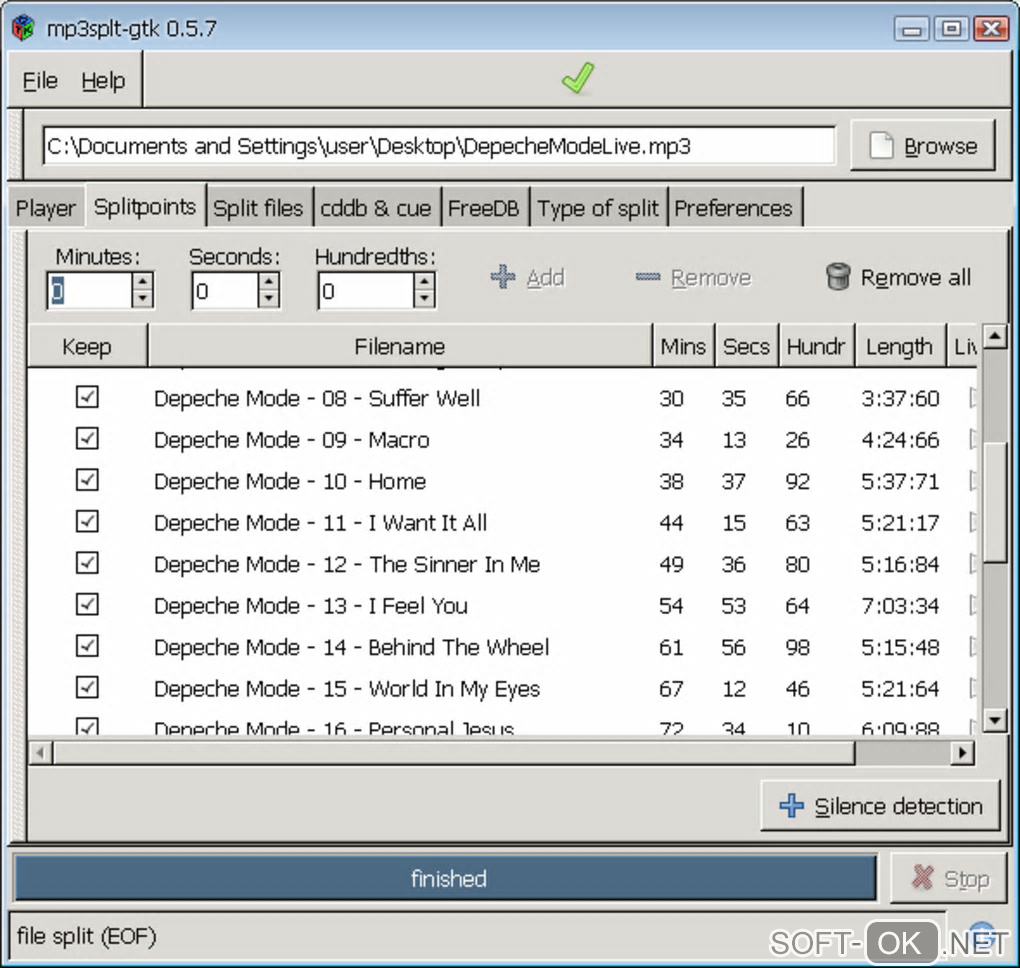Click the file path input field
The width and height of the screenshot is (1020, 968).
click(439, 146)
